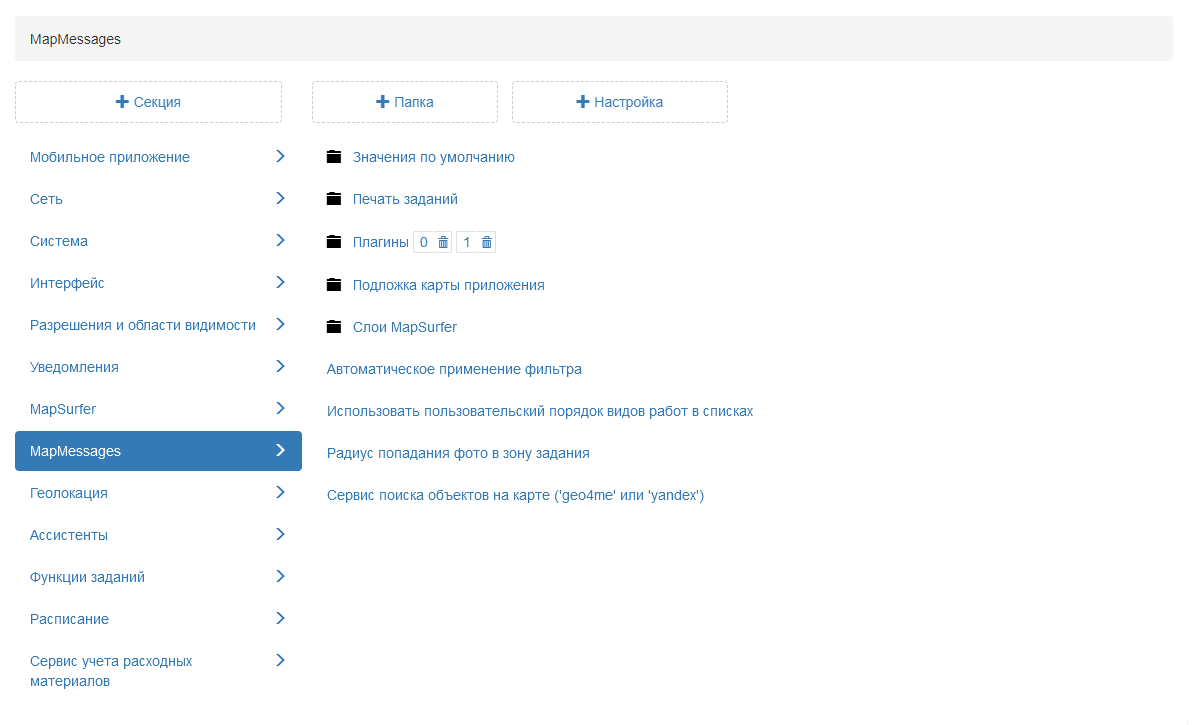Open Слои MapSurfer folder
The image size is (1202, 725).
tap(405, 327)
